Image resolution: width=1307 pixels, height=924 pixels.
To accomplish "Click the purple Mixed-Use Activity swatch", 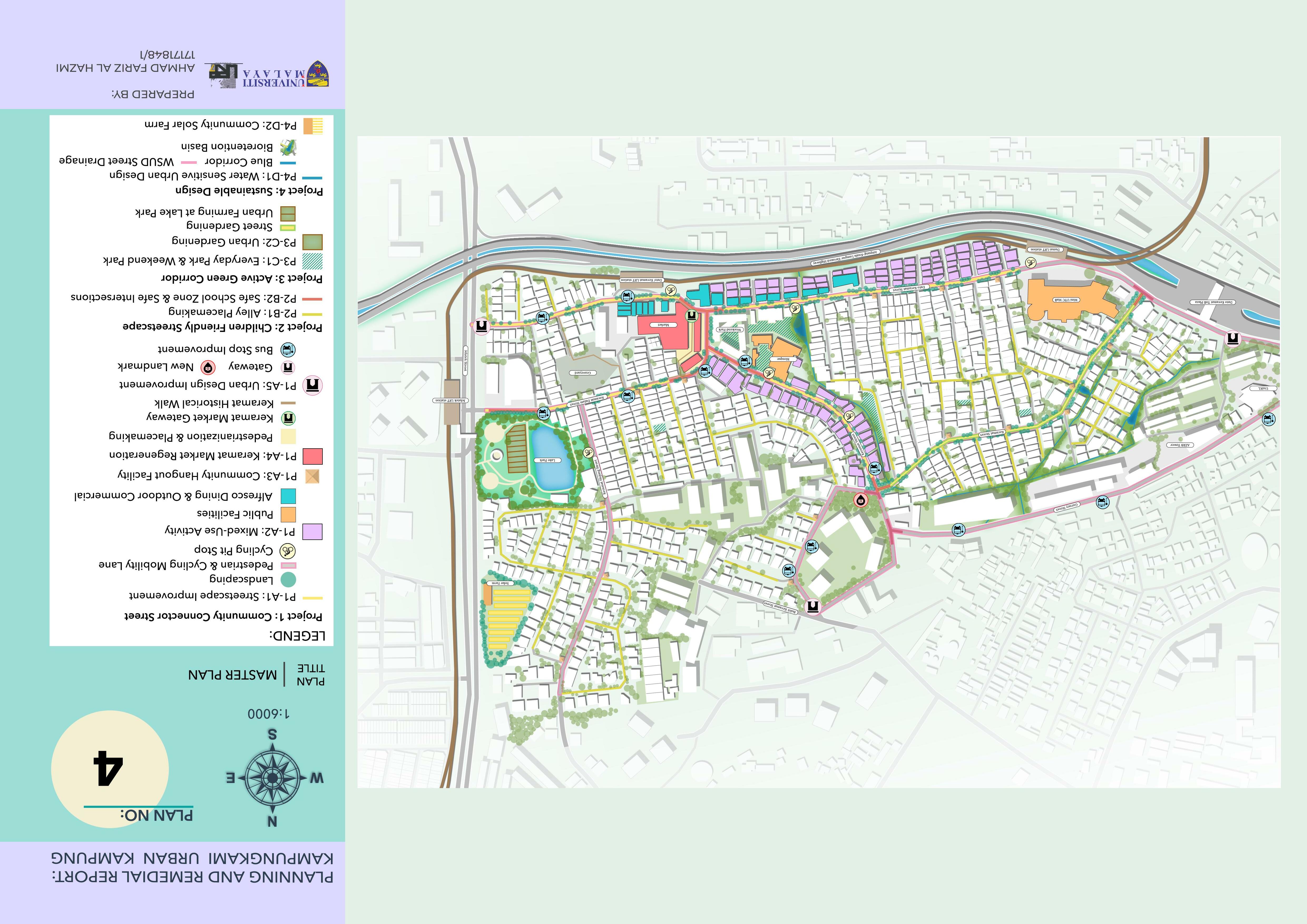I will click(312, 532).
